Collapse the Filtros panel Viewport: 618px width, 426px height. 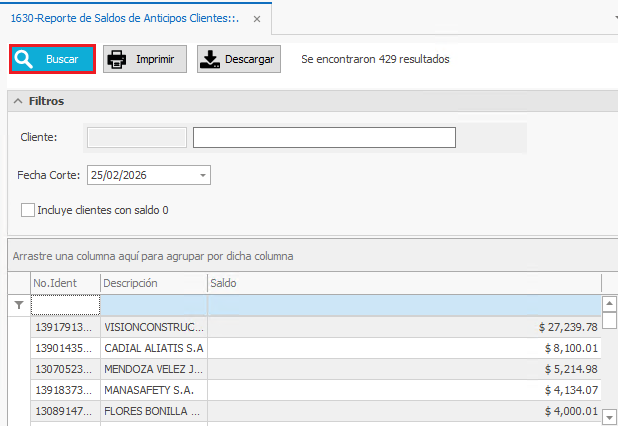pyautogui.click(x=18, y=102)
